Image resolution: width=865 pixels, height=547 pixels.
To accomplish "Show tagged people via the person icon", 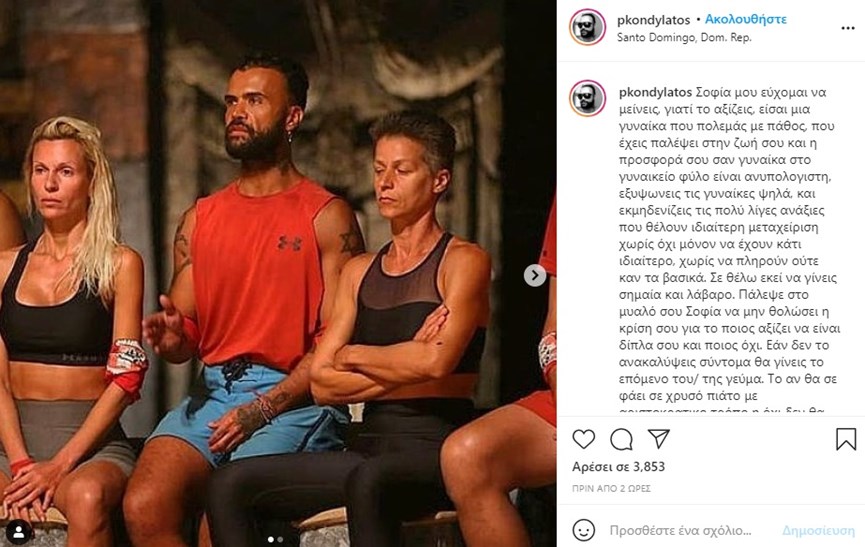I will pos(19,532).
